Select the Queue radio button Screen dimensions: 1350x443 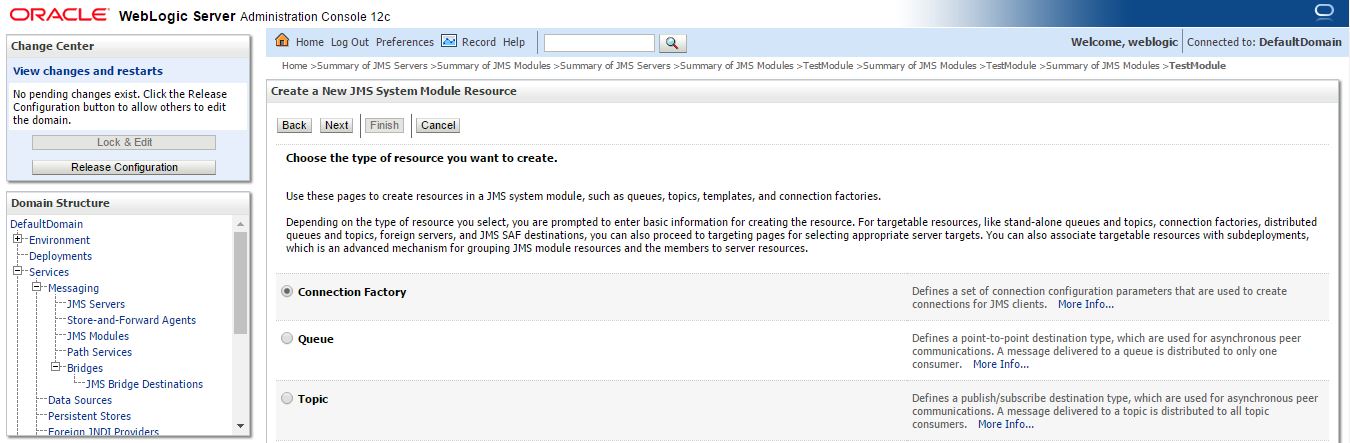287,339
